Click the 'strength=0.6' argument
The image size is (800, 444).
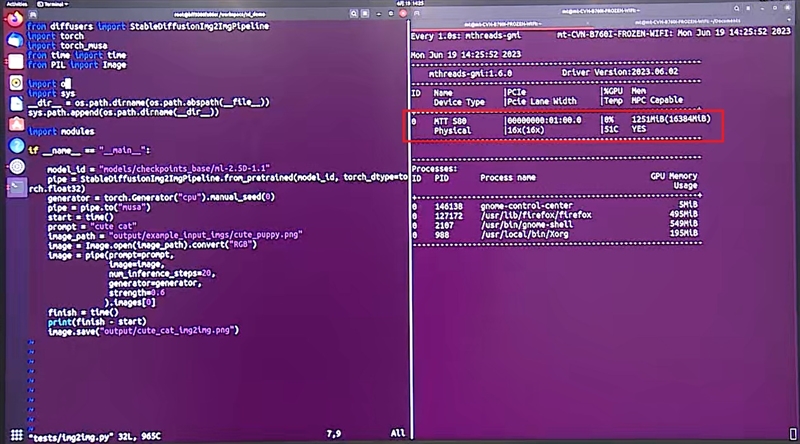(137, 293)
